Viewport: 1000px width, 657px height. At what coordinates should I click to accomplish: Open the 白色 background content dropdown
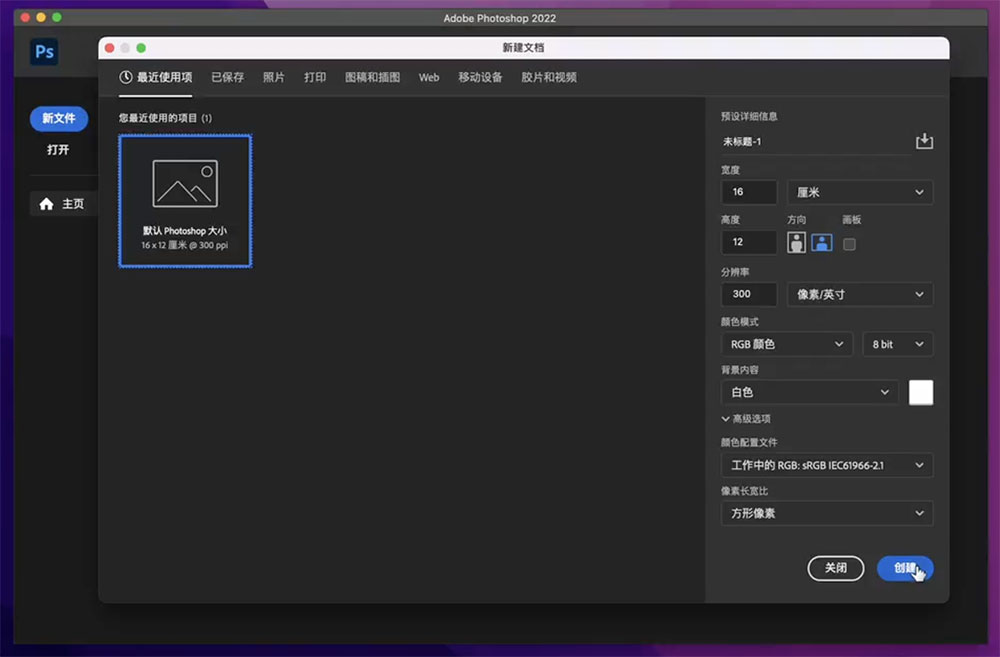pyautogui.click(x=810, y=392)
